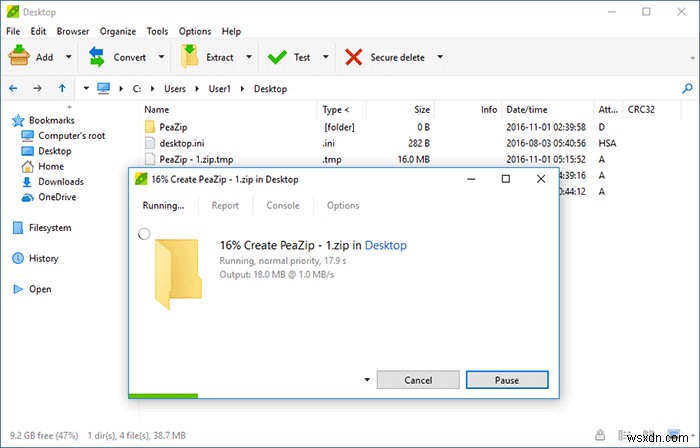Viewport: 700px width, 448px height.
Task: Click the User1 breadcrumb
Action: tap(220, 89)
